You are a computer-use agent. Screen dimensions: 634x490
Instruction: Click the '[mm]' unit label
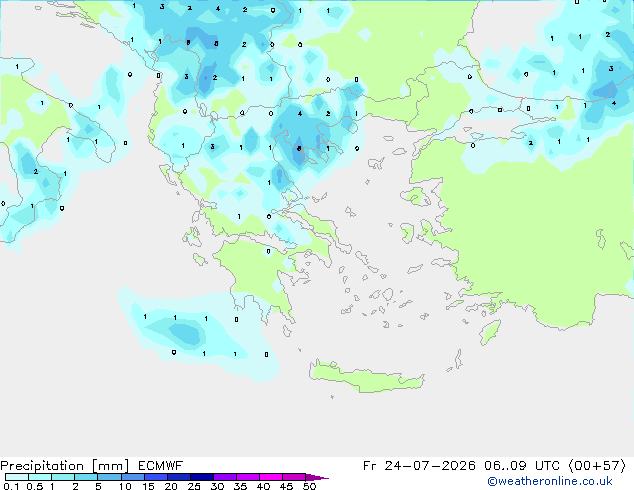click(x=111, y=466)
